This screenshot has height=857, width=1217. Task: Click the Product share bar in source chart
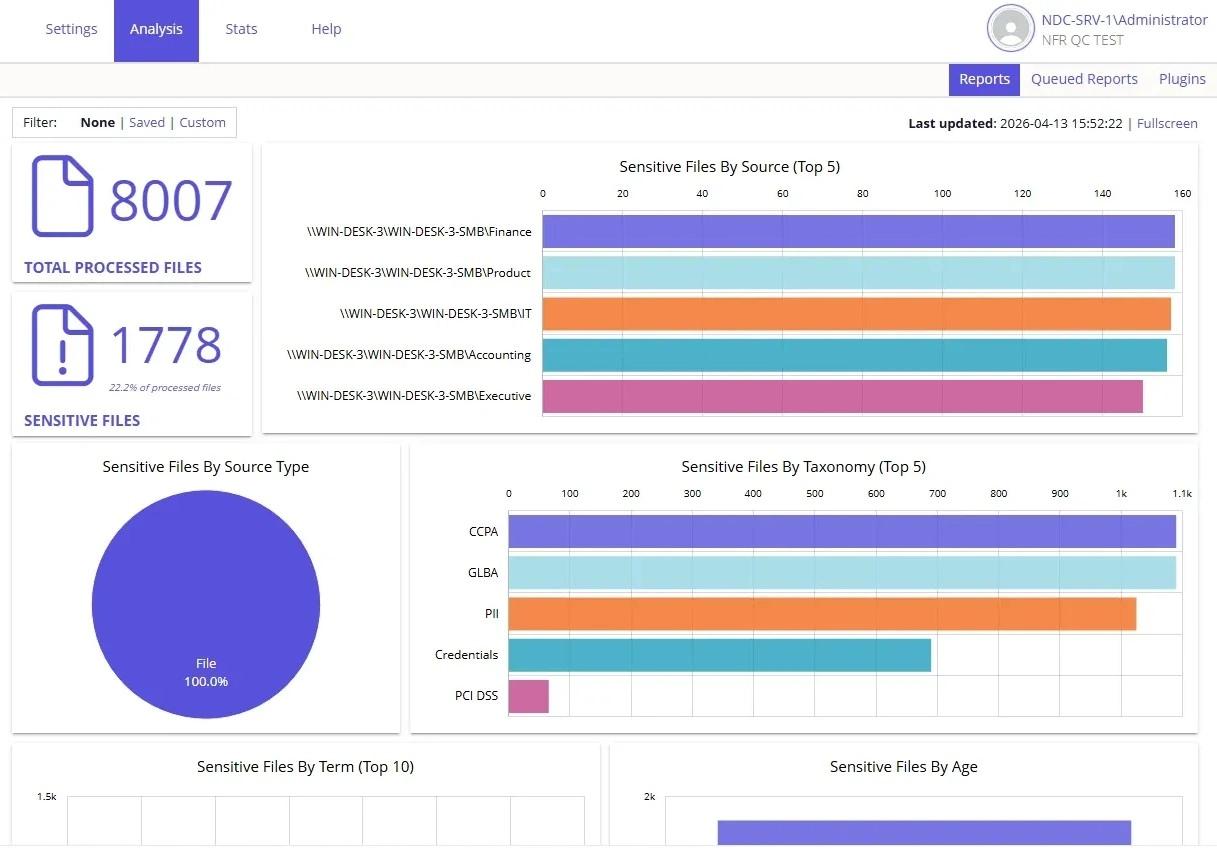(x=859, y=273)
